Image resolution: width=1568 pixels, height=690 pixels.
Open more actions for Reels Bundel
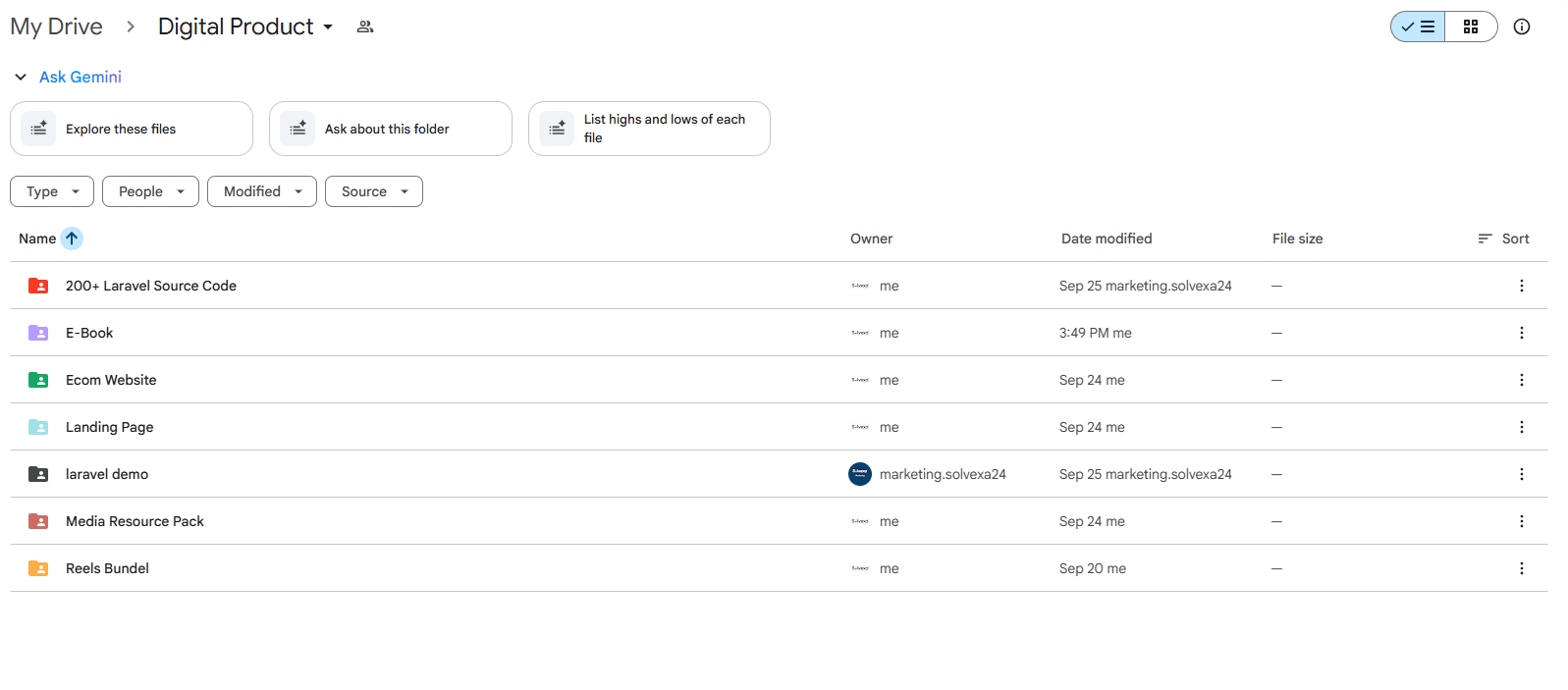coord(1521,568)
